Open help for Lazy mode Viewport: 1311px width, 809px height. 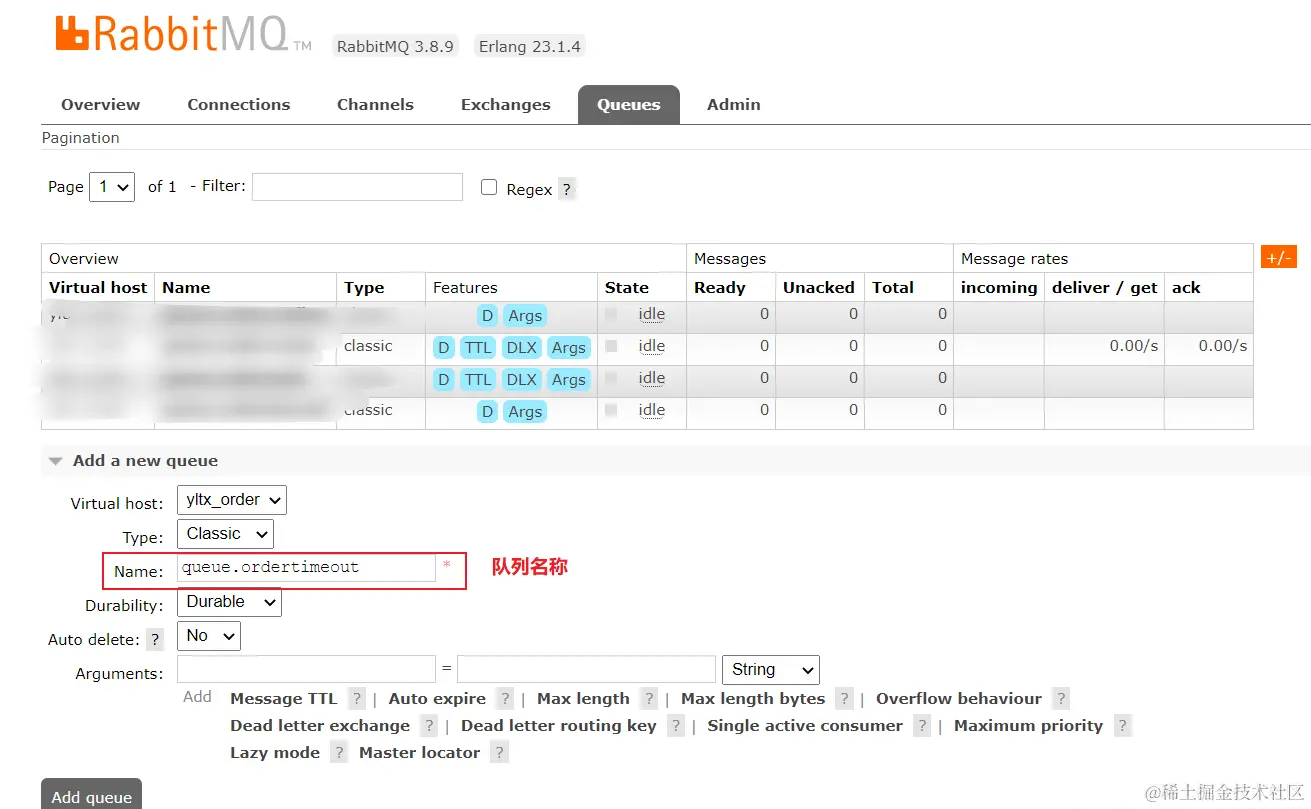(339, 753)
